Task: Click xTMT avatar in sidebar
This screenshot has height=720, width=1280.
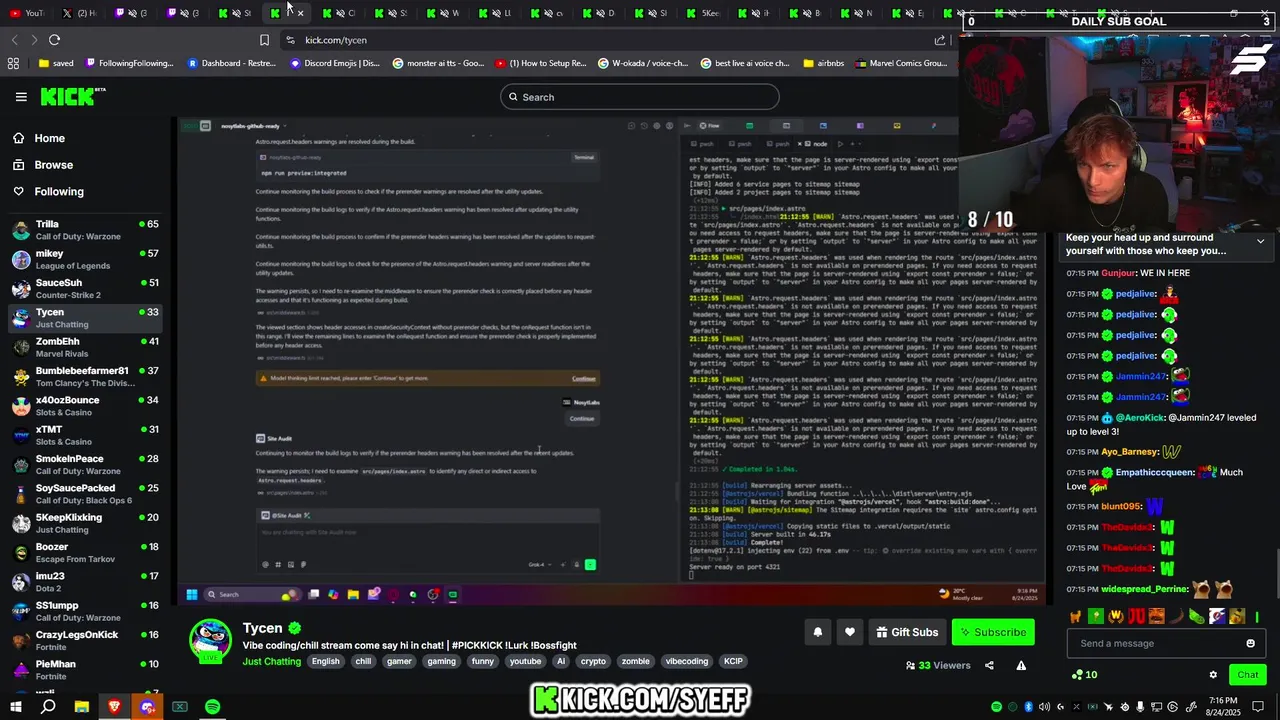Action: pos(21,435)
